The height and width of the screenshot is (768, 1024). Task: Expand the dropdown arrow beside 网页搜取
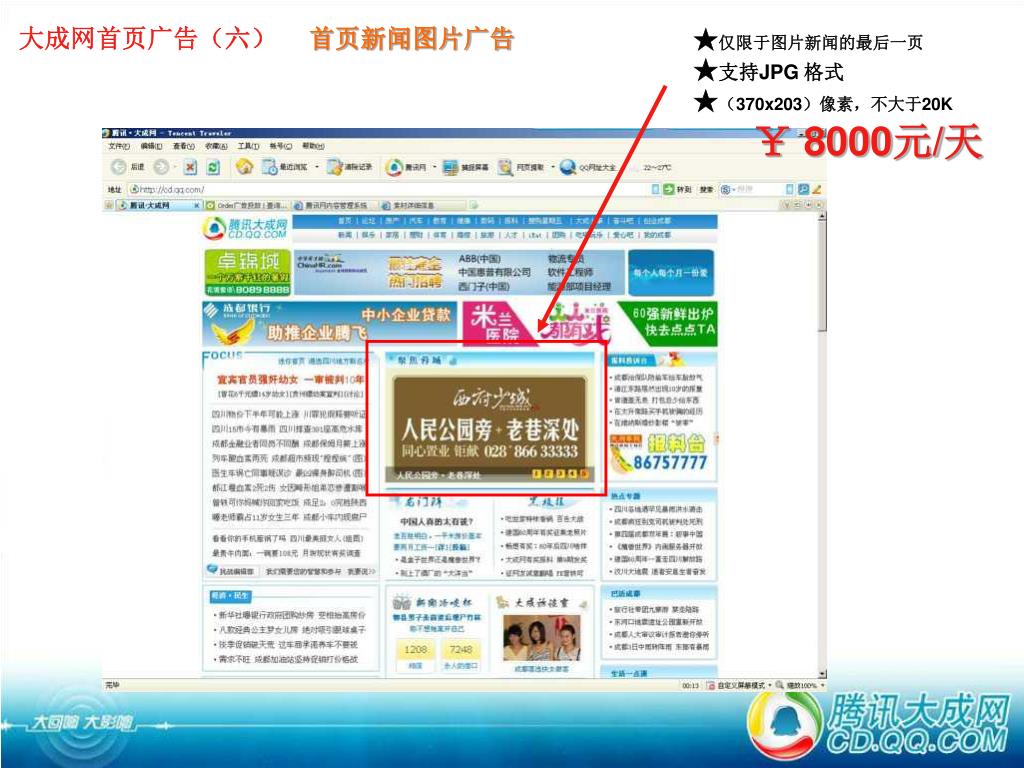pos(552,167)
